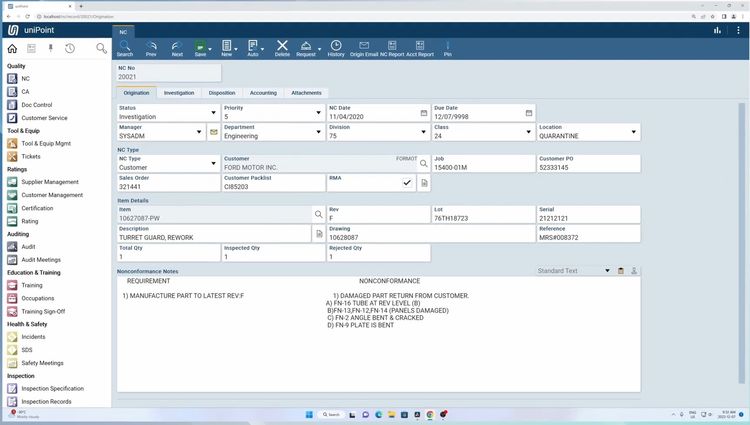Click the Job input field
This screenshot has height=425, width=750.
484,163
